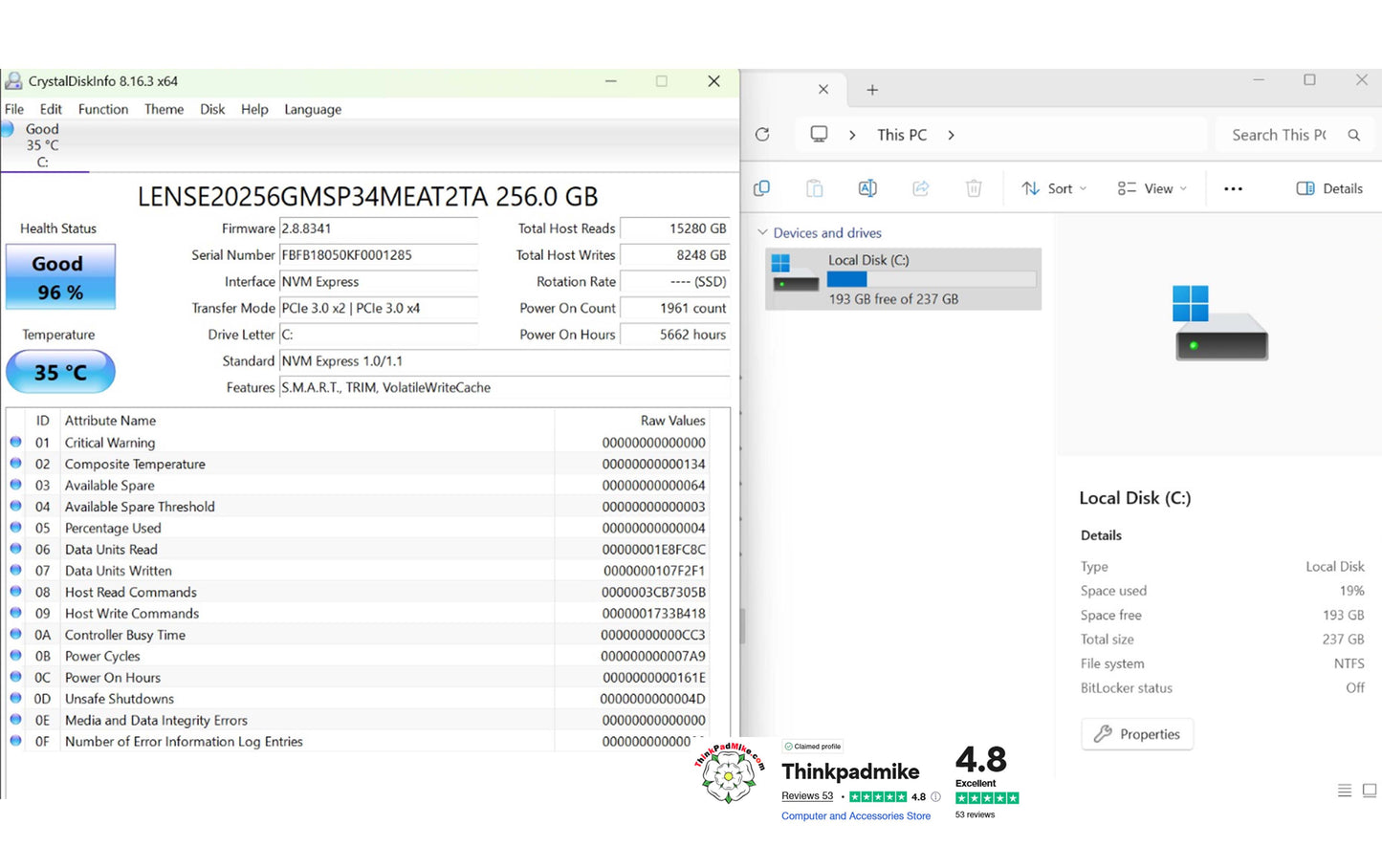Click the Explorer navigation pane scrollbar
This screenshot has width=1382, height=868.
[x=743, y=626]
